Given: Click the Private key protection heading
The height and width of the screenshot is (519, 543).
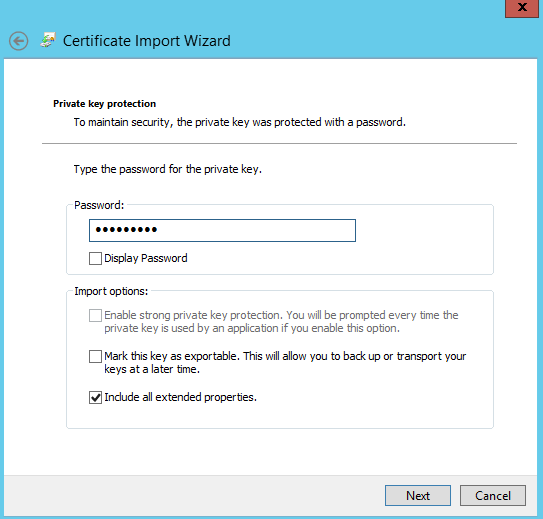Looking at the screenshot, I should pos(105,104).
